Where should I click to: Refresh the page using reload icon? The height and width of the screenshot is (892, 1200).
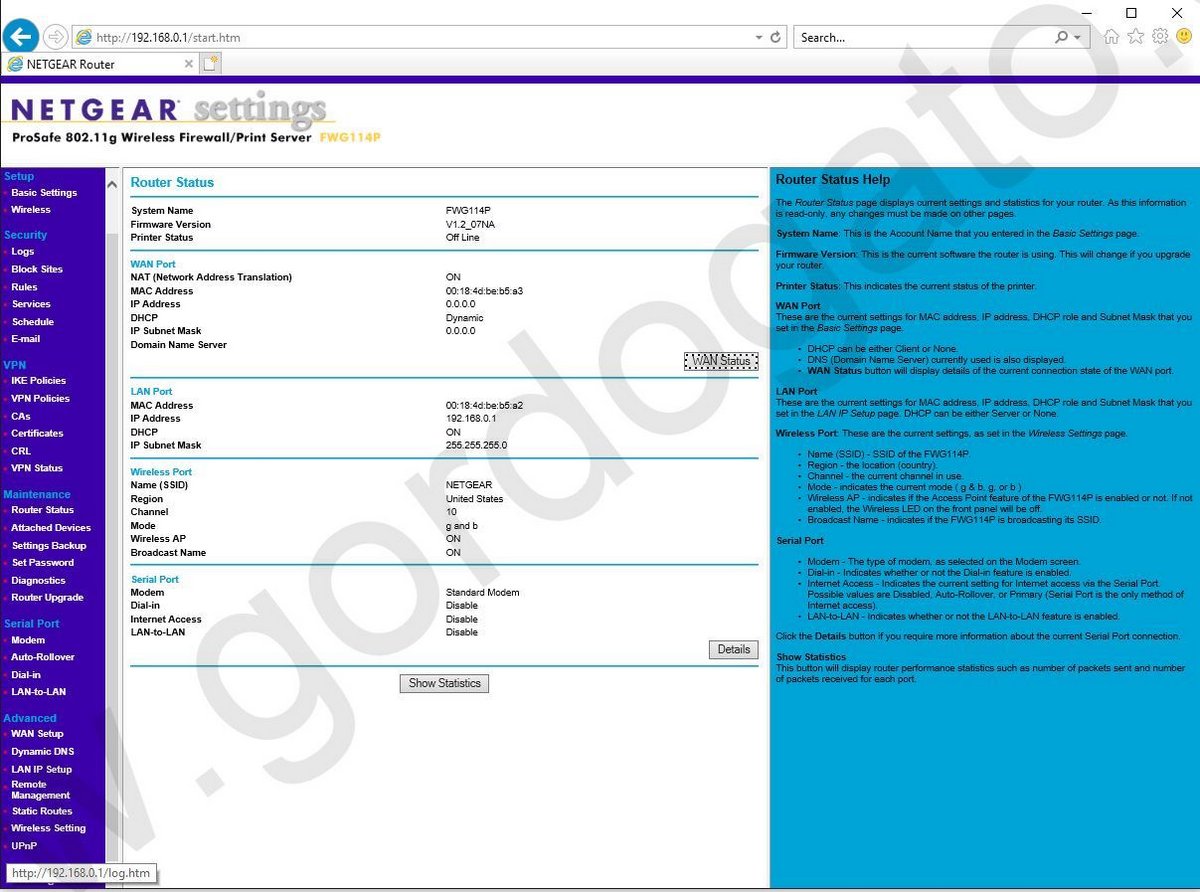[x=775, y=37]
